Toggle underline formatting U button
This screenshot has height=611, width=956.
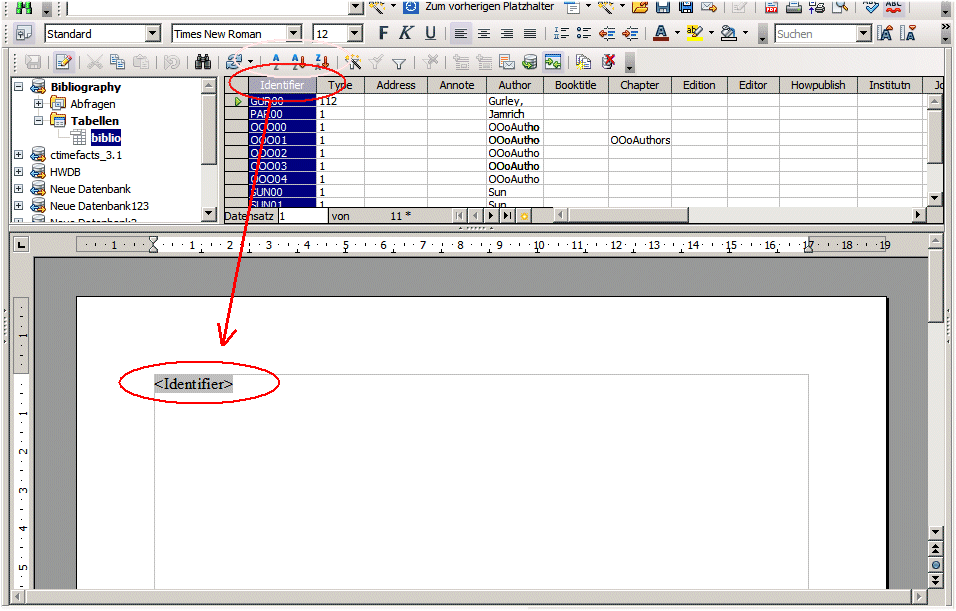(430, 34)
